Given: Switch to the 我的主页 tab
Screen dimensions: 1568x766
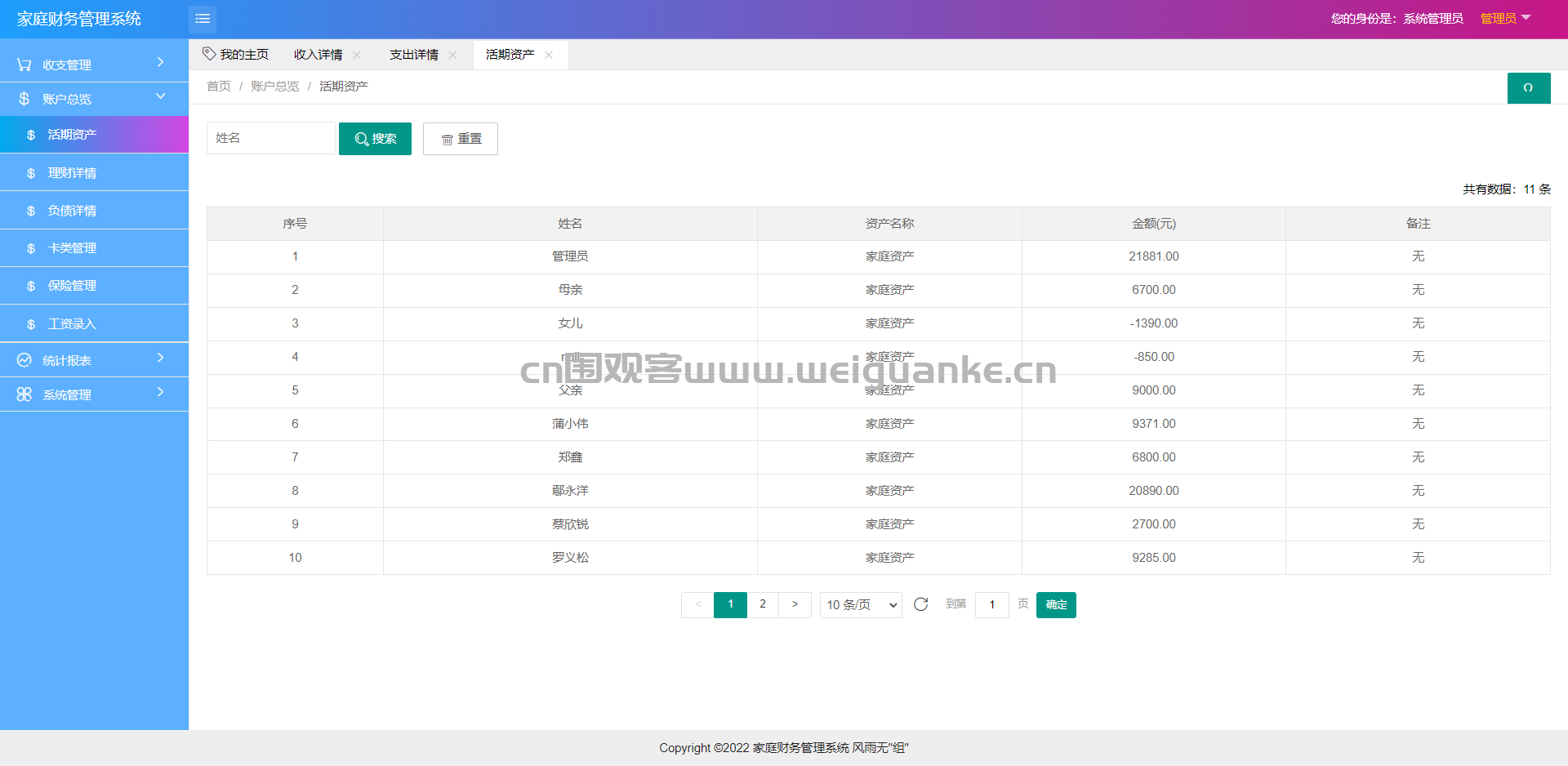Looking at the screenshot, I should [236, 55].
